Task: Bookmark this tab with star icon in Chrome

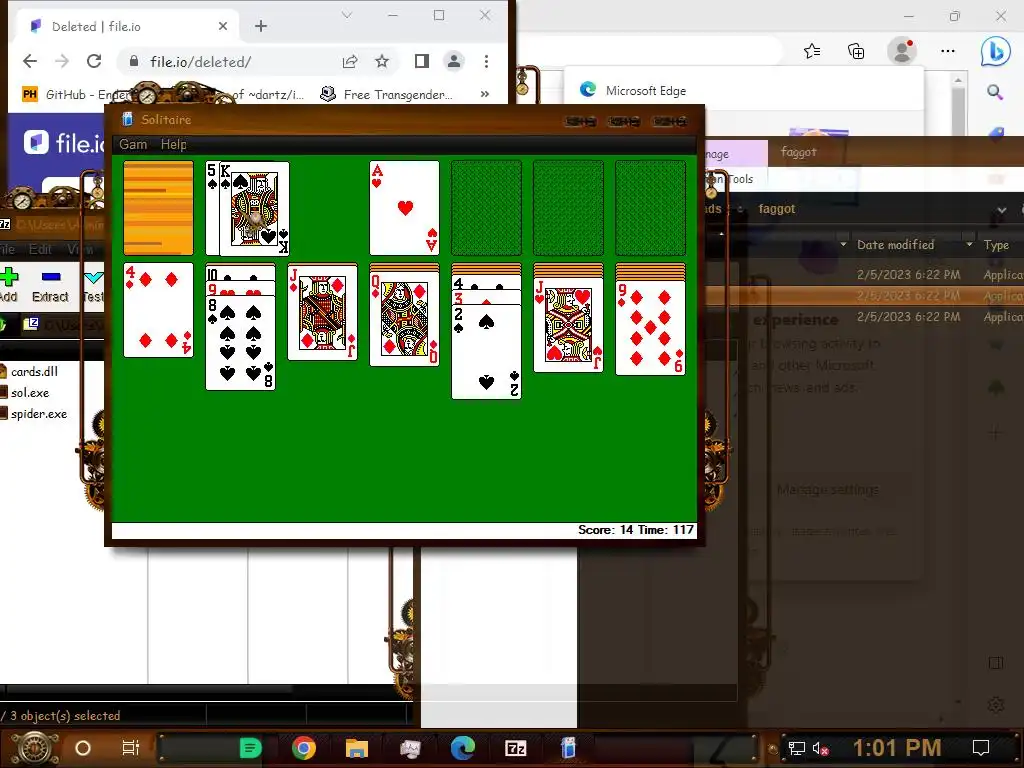Action: click(x=382, y=61)
